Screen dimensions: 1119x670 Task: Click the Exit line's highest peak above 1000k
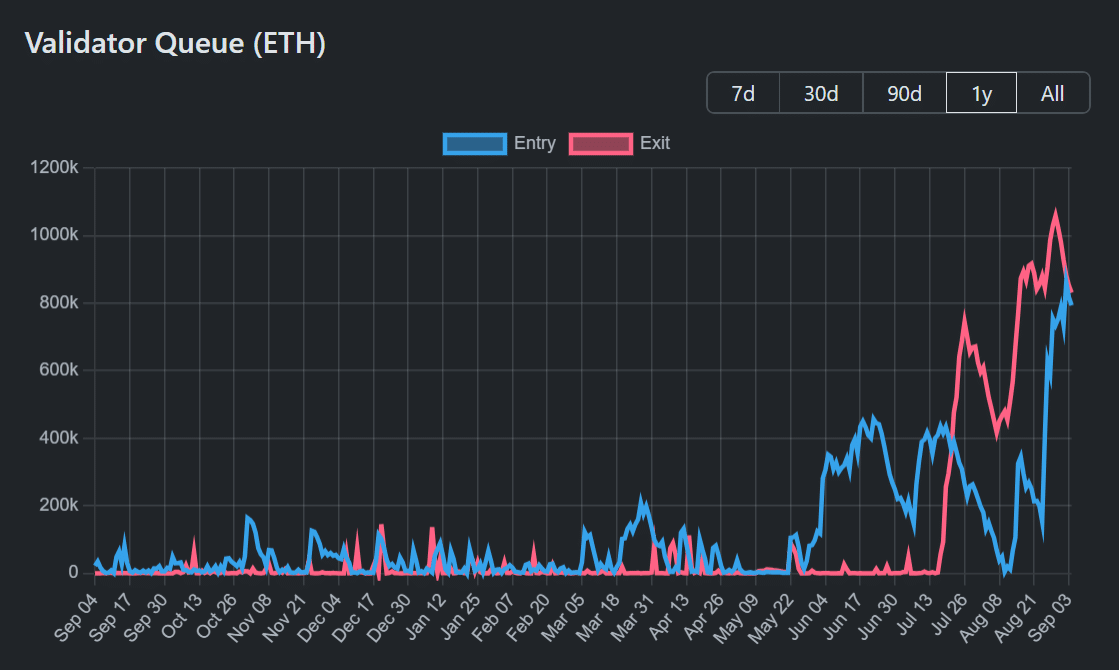pyautogui.click(x=1055, y=213)
